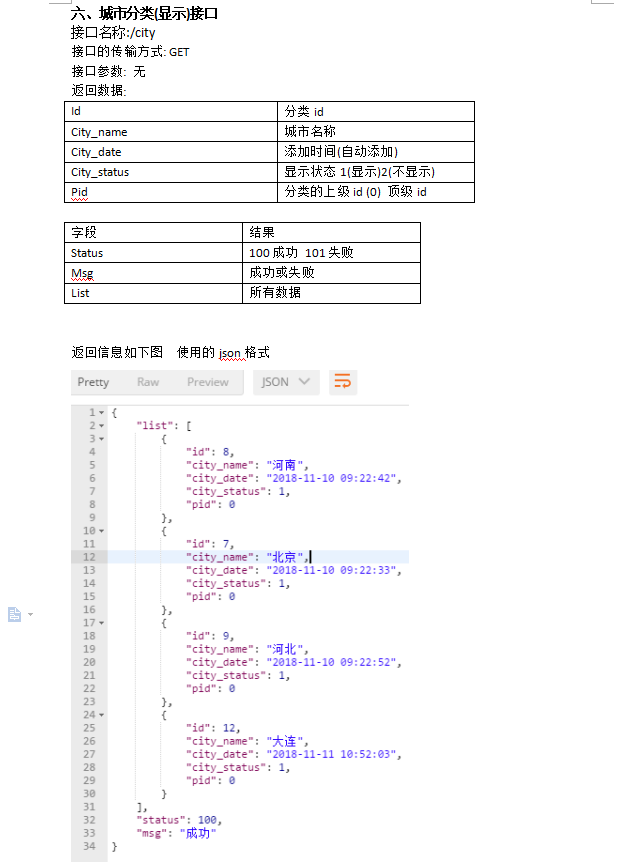Click the "id": 8 line
The height and width of the screenshot is (868, 620).
pos(210,452)
